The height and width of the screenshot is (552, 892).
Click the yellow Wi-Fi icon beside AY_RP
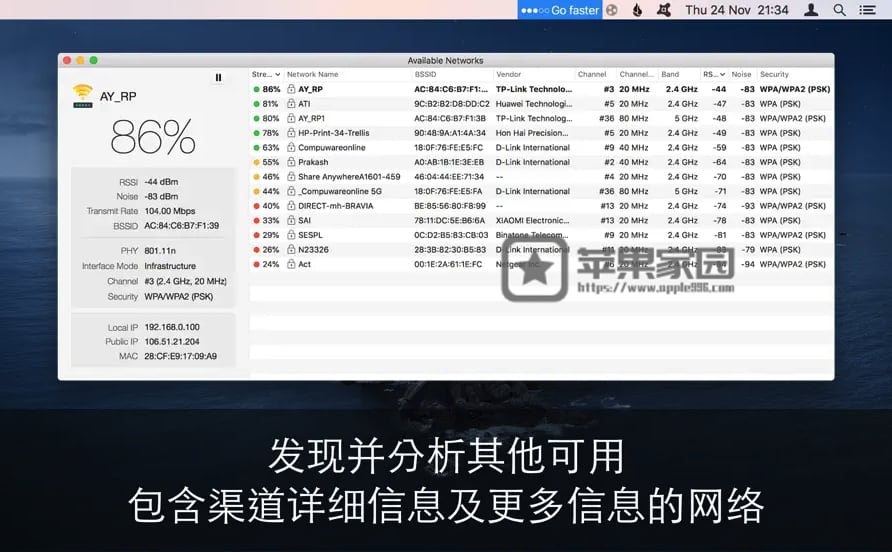82,96
